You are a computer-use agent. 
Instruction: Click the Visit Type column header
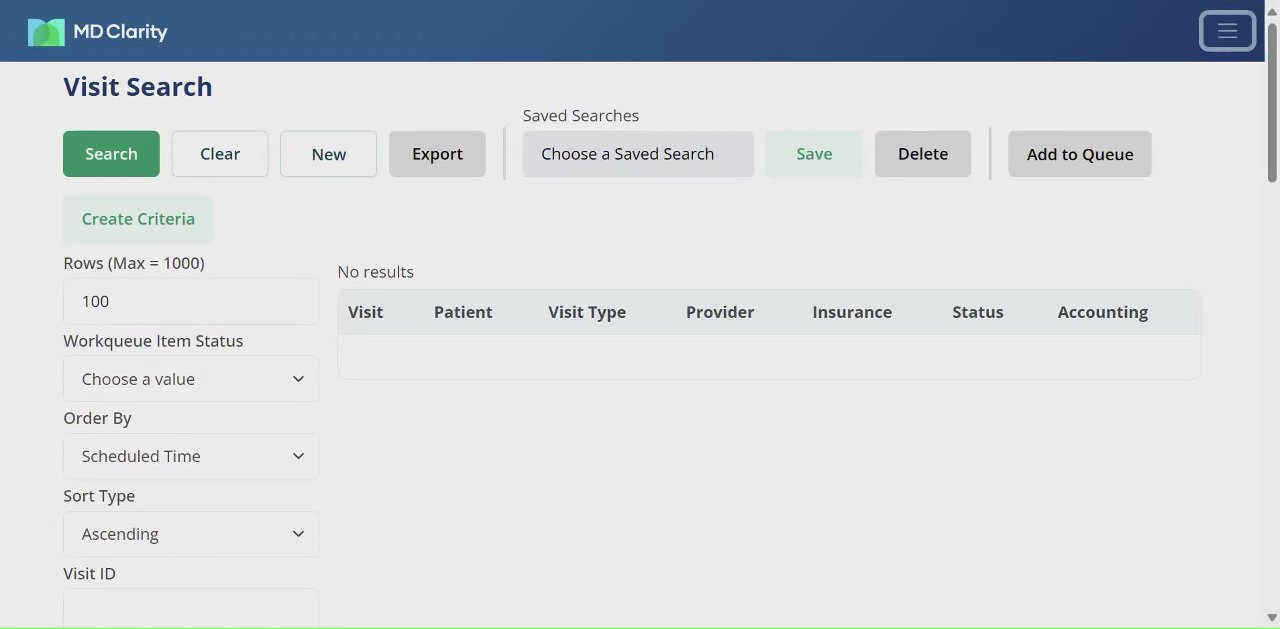[587, 312]
